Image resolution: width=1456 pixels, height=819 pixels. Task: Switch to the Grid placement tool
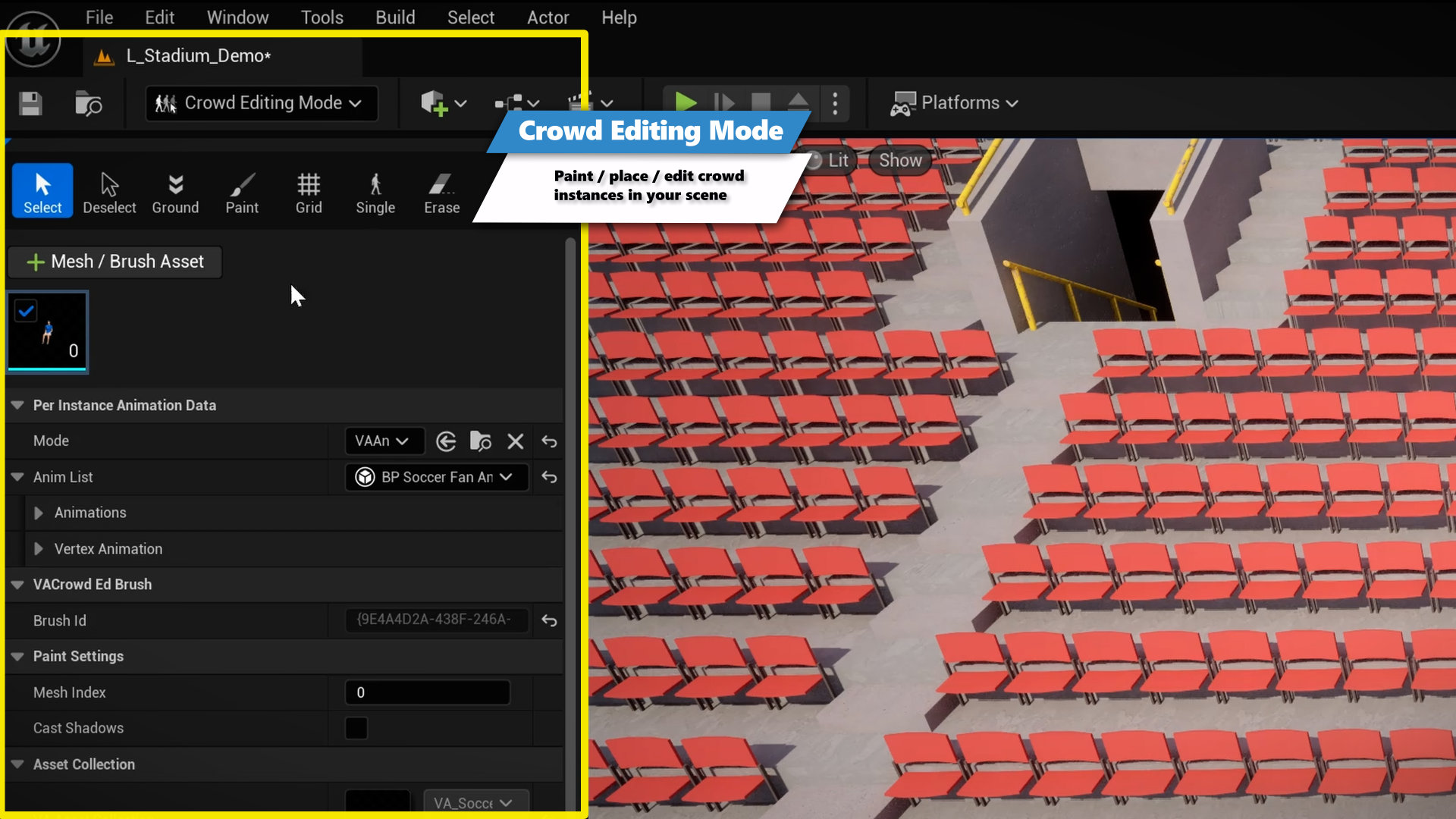pos(308,191)
